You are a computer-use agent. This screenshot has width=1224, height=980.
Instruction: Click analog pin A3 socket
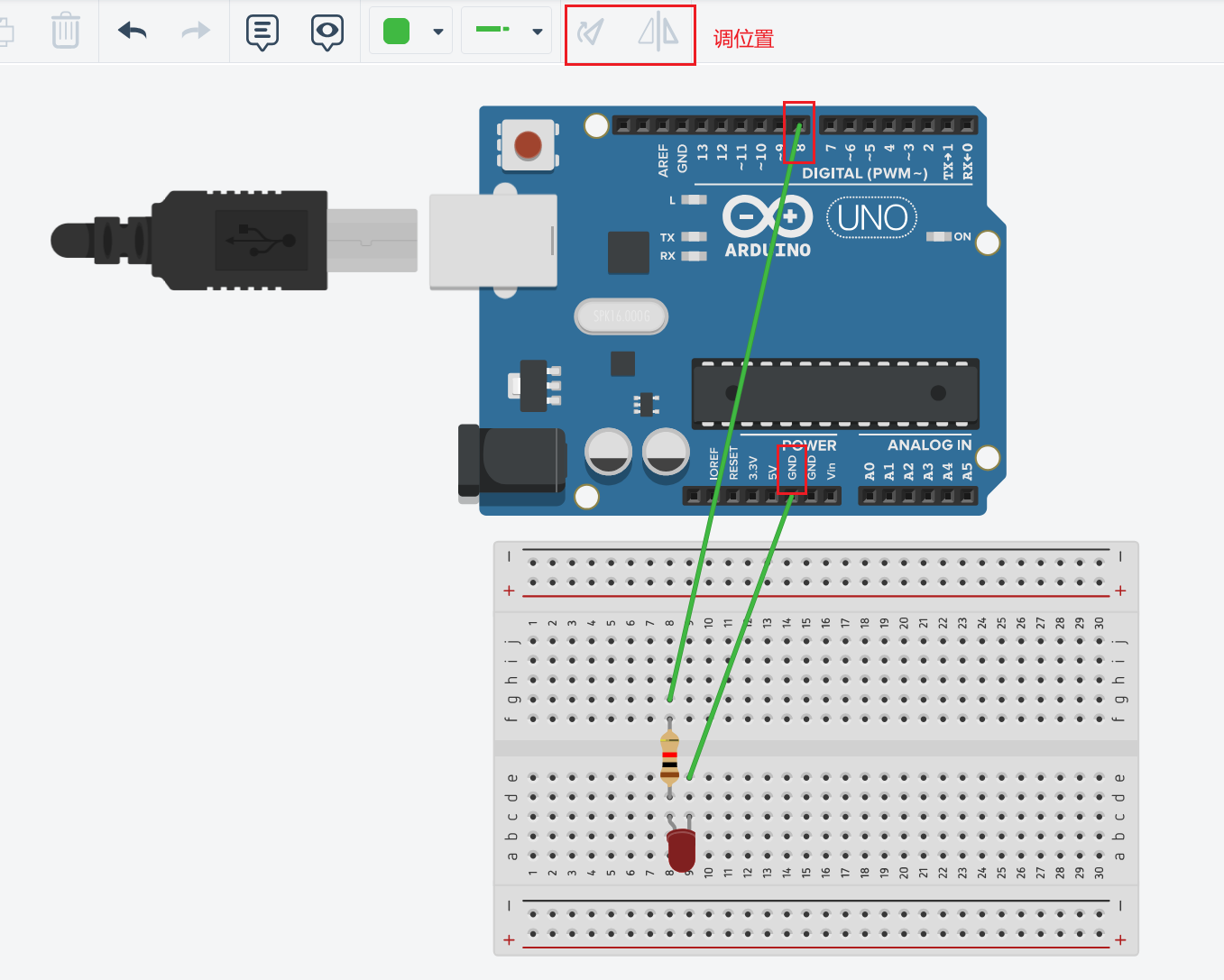point(928,496)
